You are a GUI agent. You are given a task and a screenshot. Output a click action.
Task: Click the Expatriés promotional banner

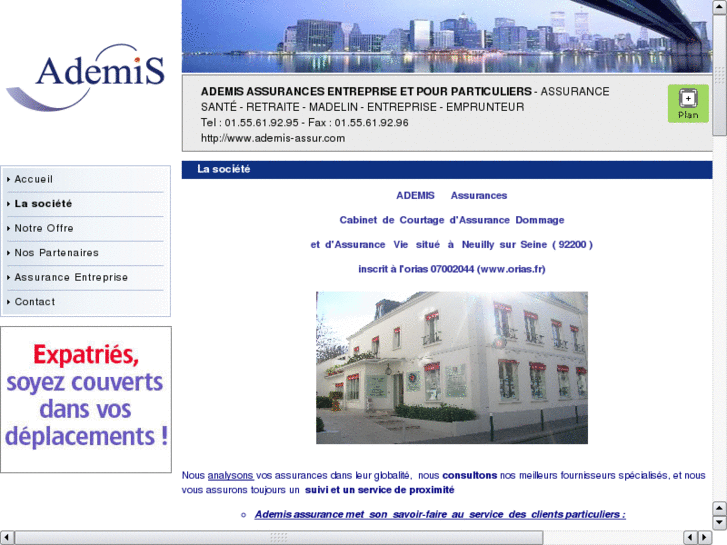coord(86,400)
